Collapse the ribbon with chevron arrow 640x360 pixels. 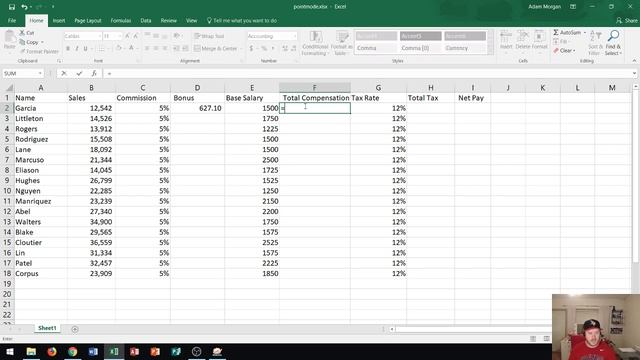point(634,61)
